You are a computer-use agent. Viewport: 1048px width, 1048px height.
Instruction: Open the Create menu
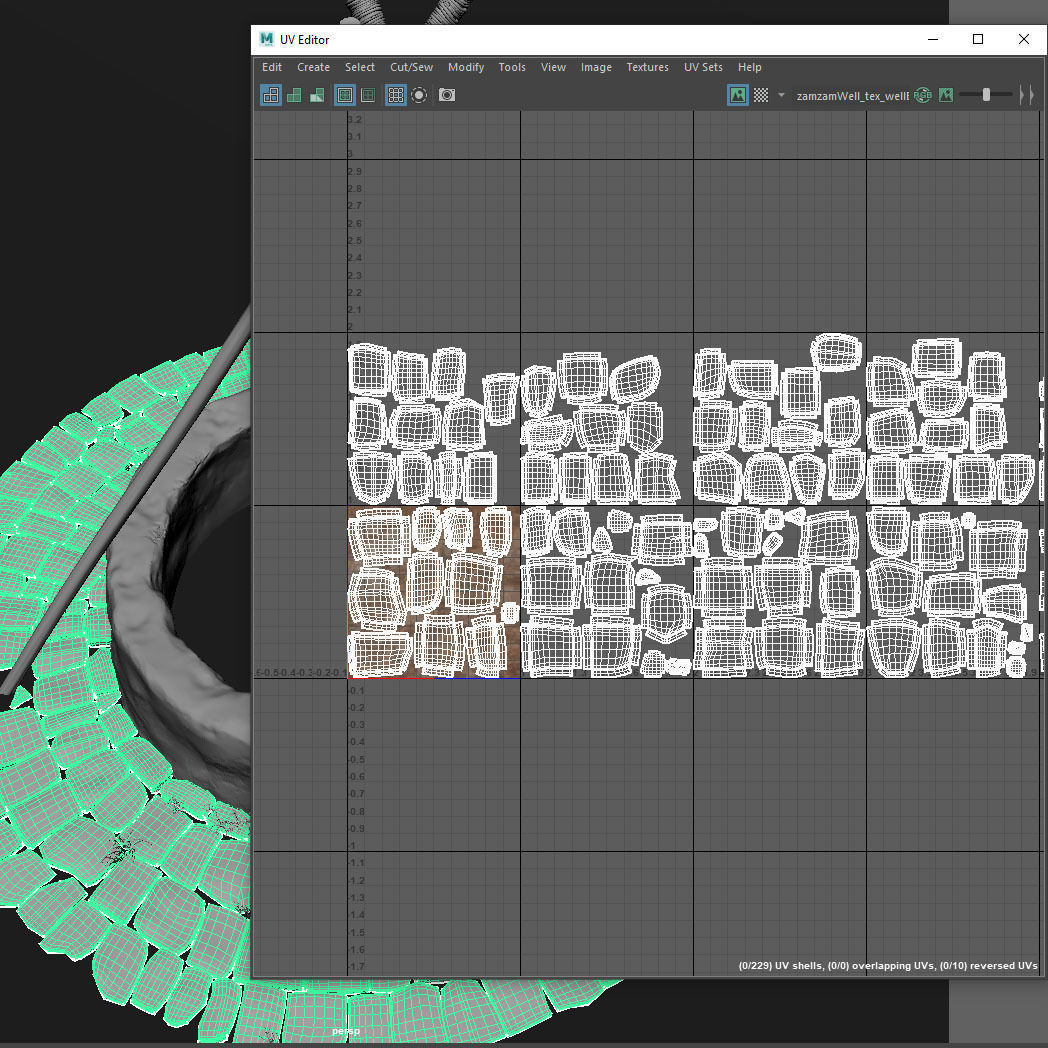313,68
